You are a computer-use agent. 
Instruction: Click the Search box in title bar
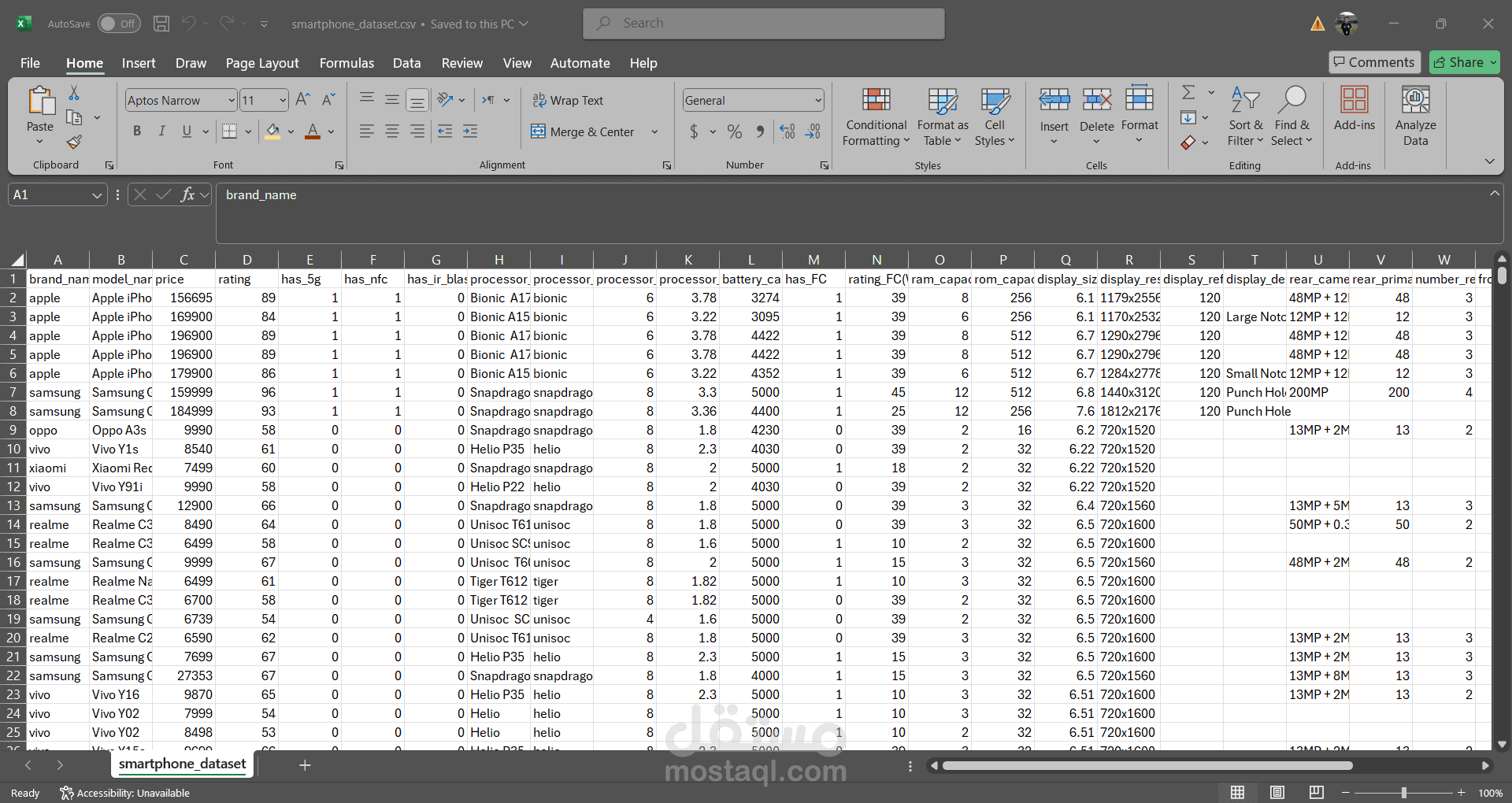click(764, 24)
